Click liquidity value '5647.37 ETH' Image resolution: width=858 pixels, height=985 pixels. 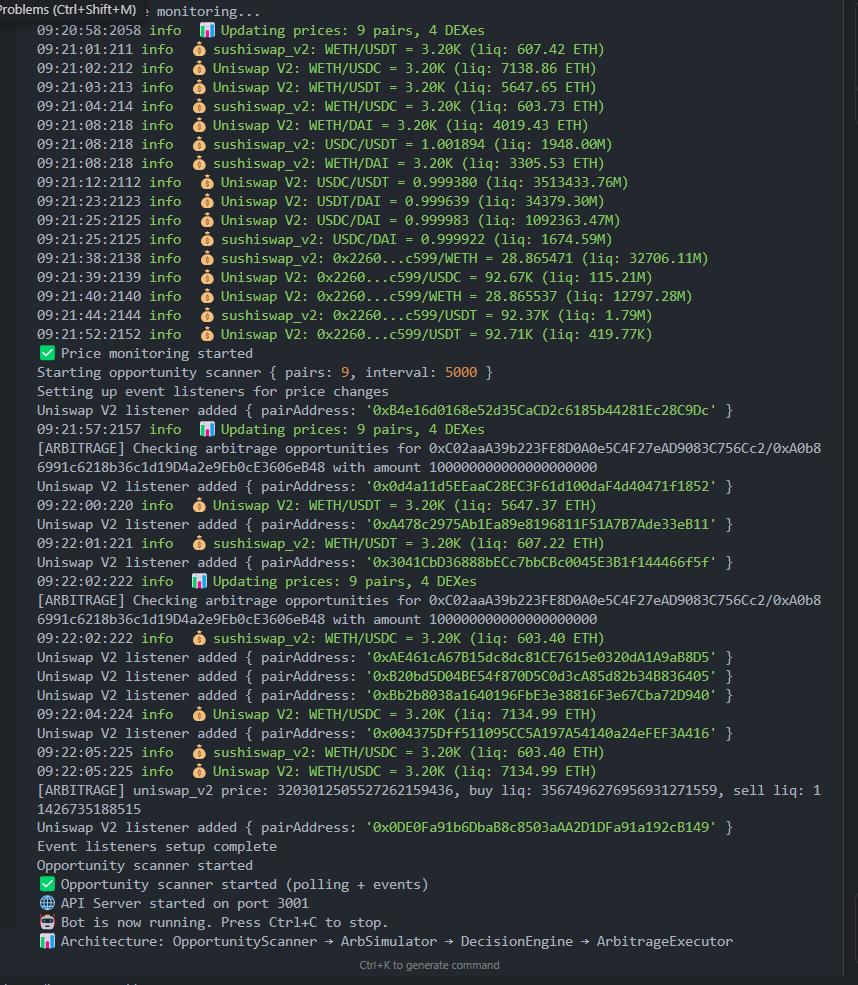point(545,505)
